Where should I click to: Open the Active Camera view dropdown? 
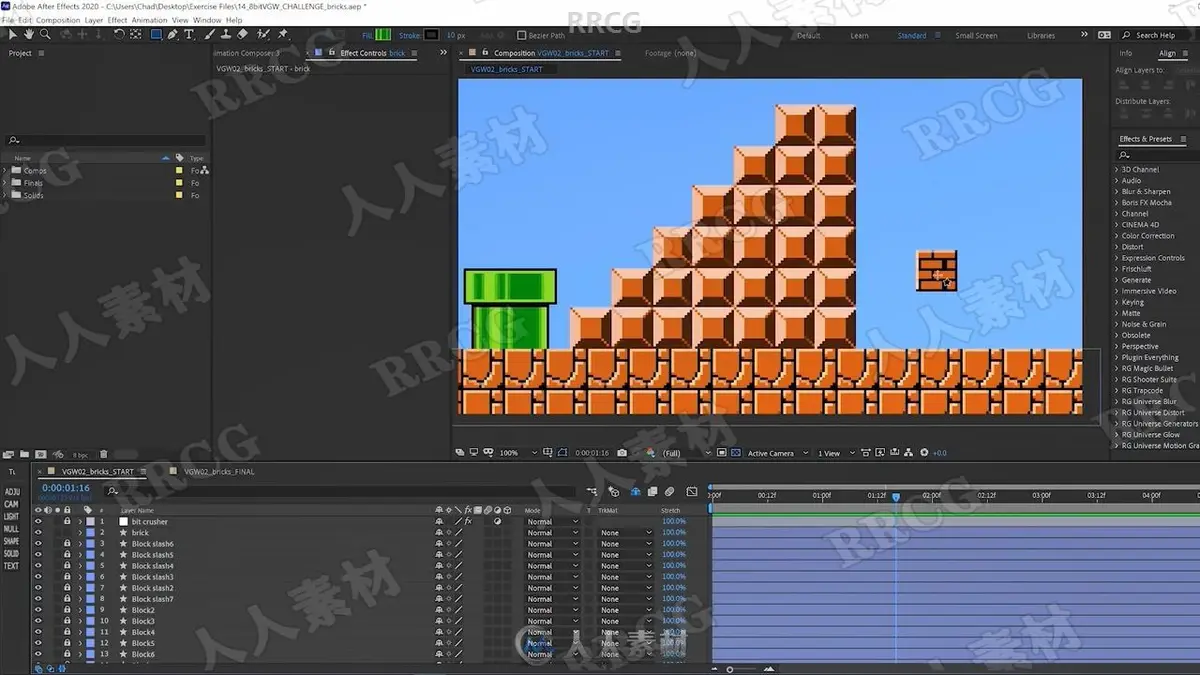point(776,453)
